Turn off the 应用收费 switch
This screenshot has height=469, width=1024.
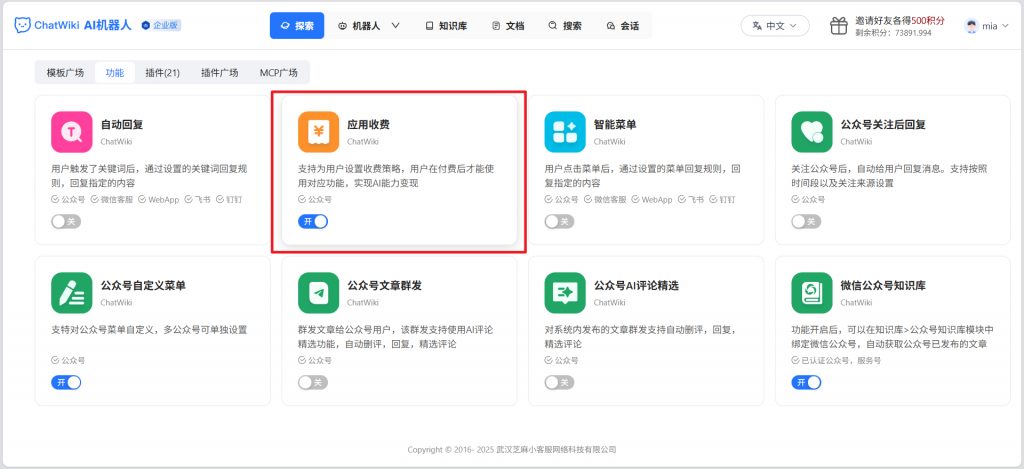tap(313, 221)
